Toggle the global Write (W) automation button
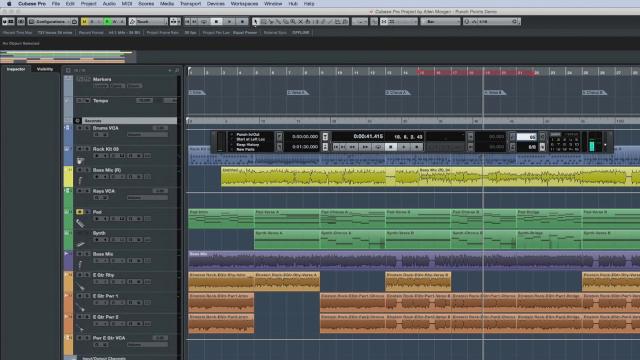 (115, 21)
